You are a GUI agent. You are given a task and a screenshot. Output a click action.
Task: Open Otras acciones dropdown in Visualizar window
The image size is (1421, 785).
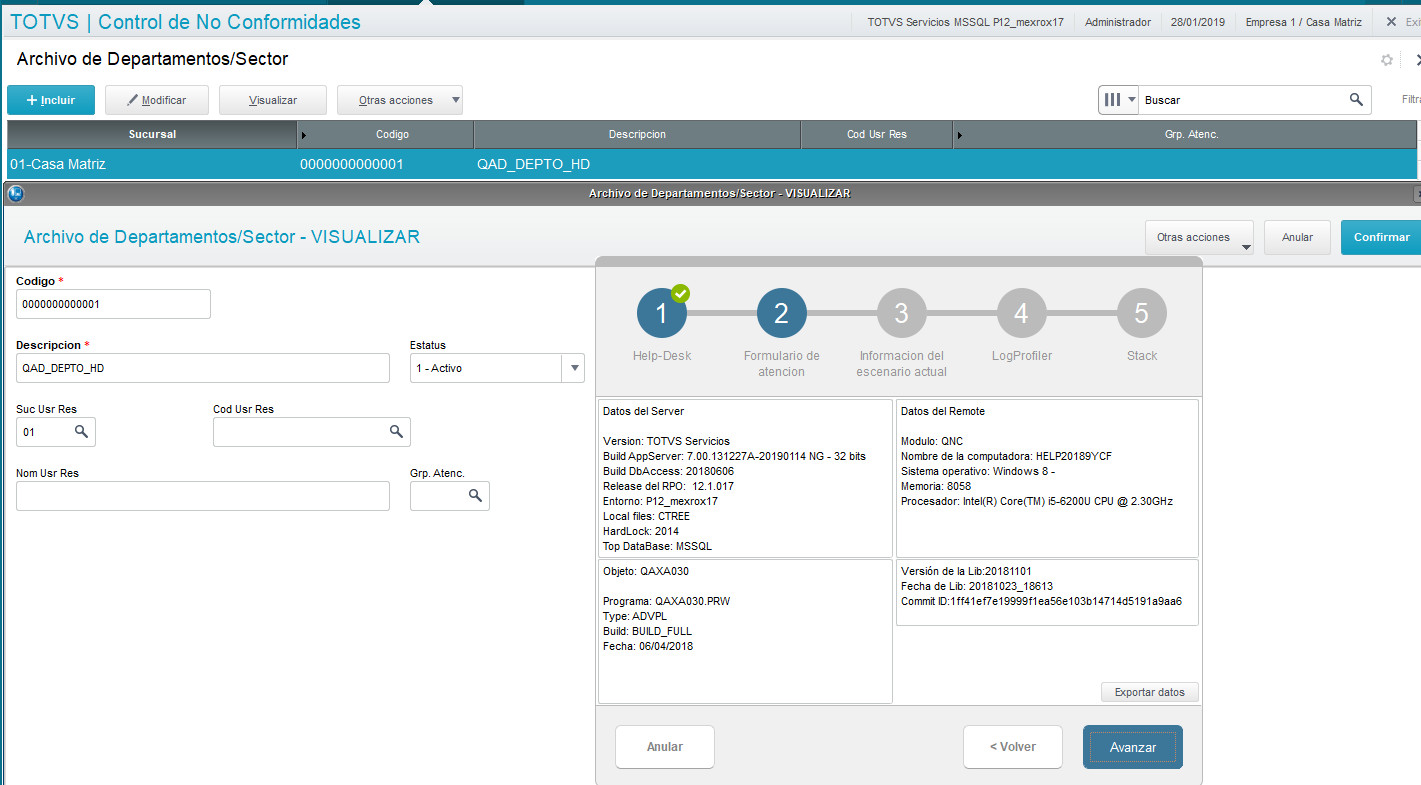click(x=1199, y=238)
